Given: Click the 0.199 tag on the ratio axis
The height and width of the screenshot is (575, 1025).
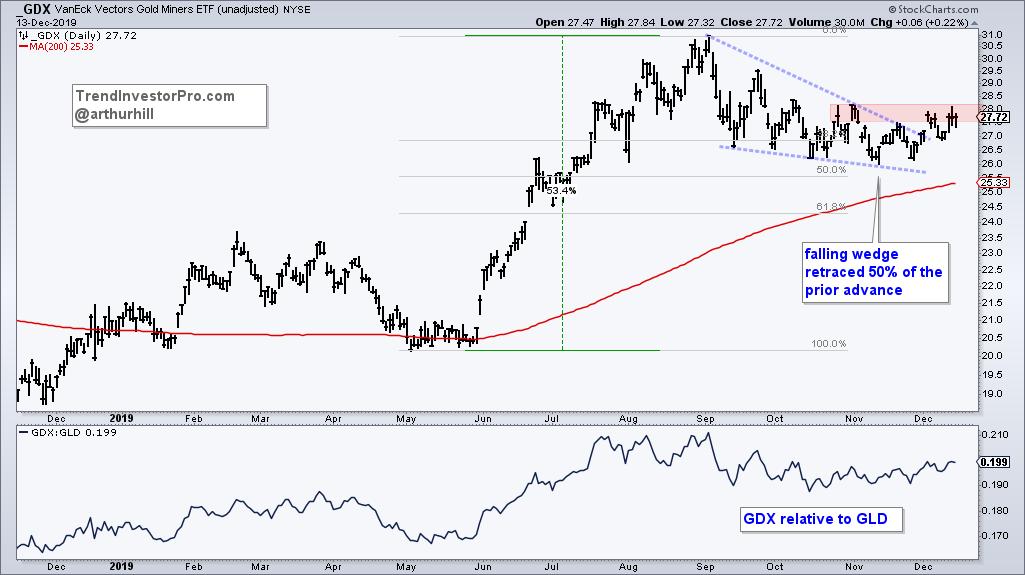Looking at the screenshot, I should coord(994,462).
